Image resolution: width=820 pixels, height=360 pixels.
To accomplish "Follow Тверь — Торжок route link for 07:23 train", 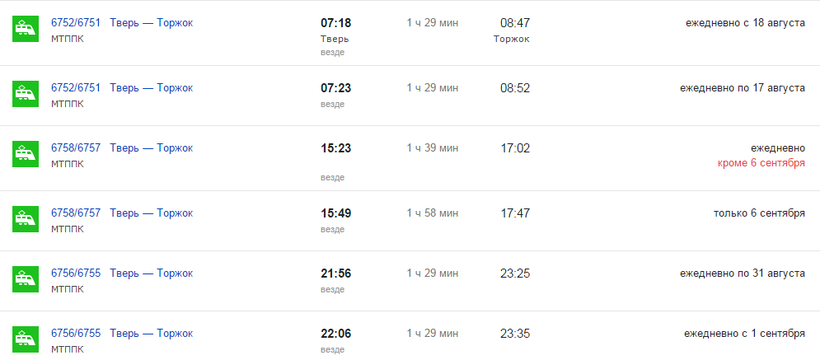I will pos(151,88).
